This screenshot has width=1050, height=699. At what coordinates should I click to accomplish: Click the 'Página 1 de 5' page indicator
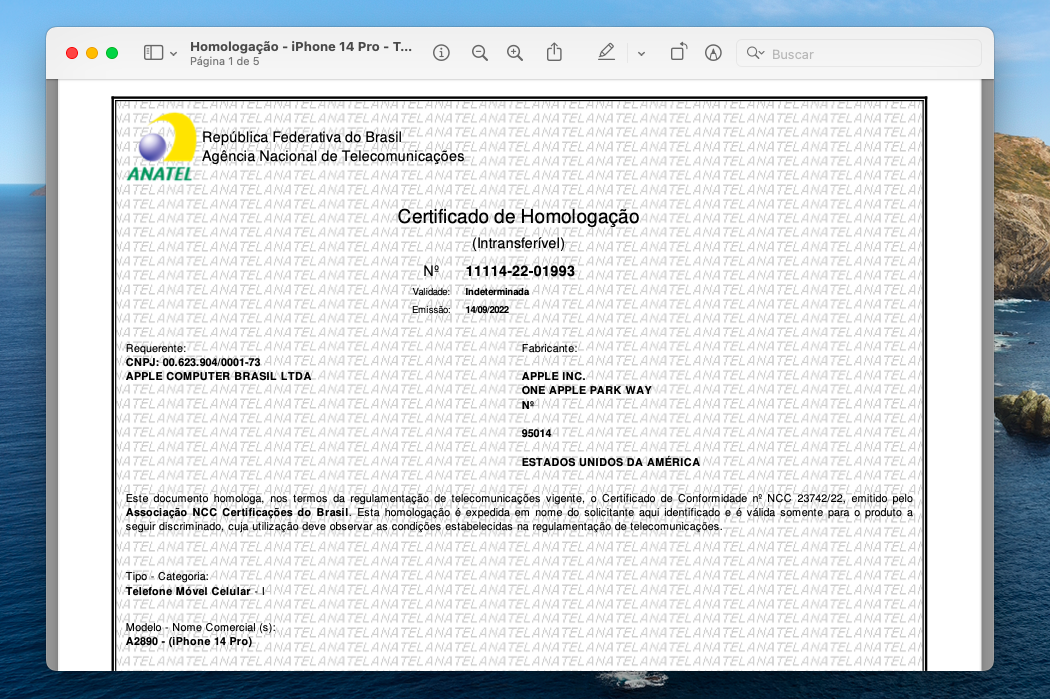click(224, 62)
